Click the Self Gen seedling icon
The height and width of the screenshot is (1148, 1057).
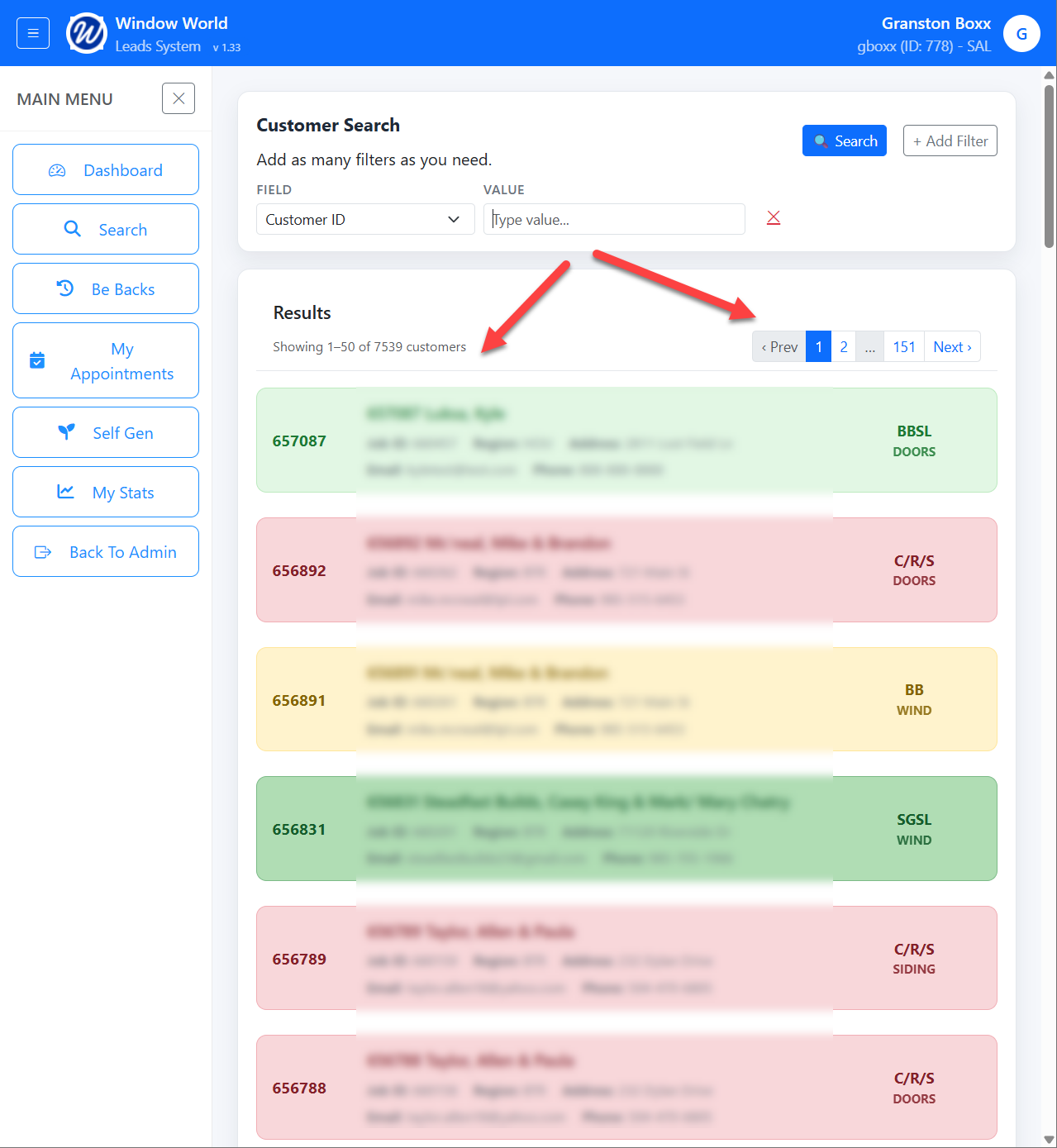[67, 431]
